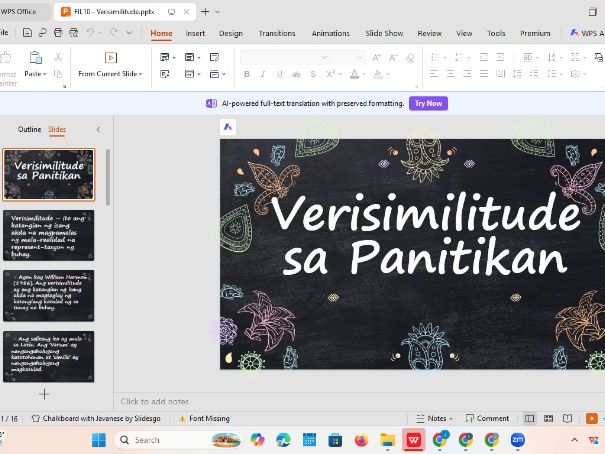Click the Paste clipboard icon
605x454 pixels.
[x=35, y=58]
